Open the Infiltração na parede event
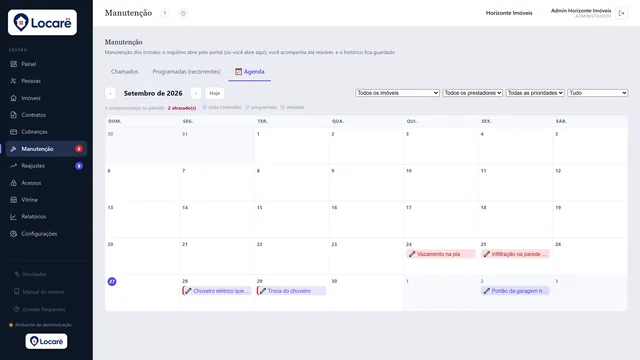The height and width of the screenshot is (360, 640). click(516, 254)
